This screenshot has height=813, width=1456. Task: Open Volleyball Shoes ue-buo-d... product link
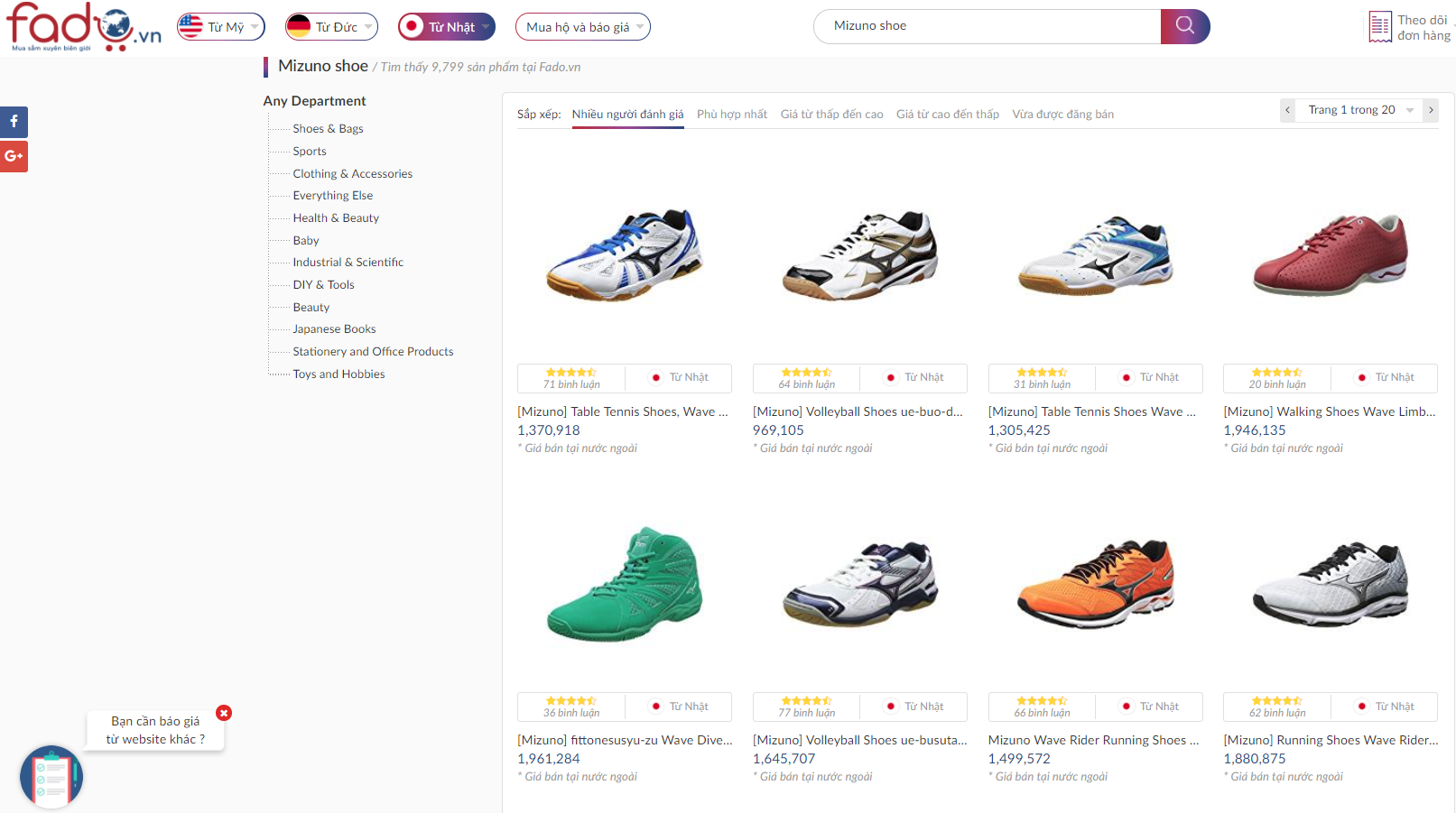click(858, 412)
